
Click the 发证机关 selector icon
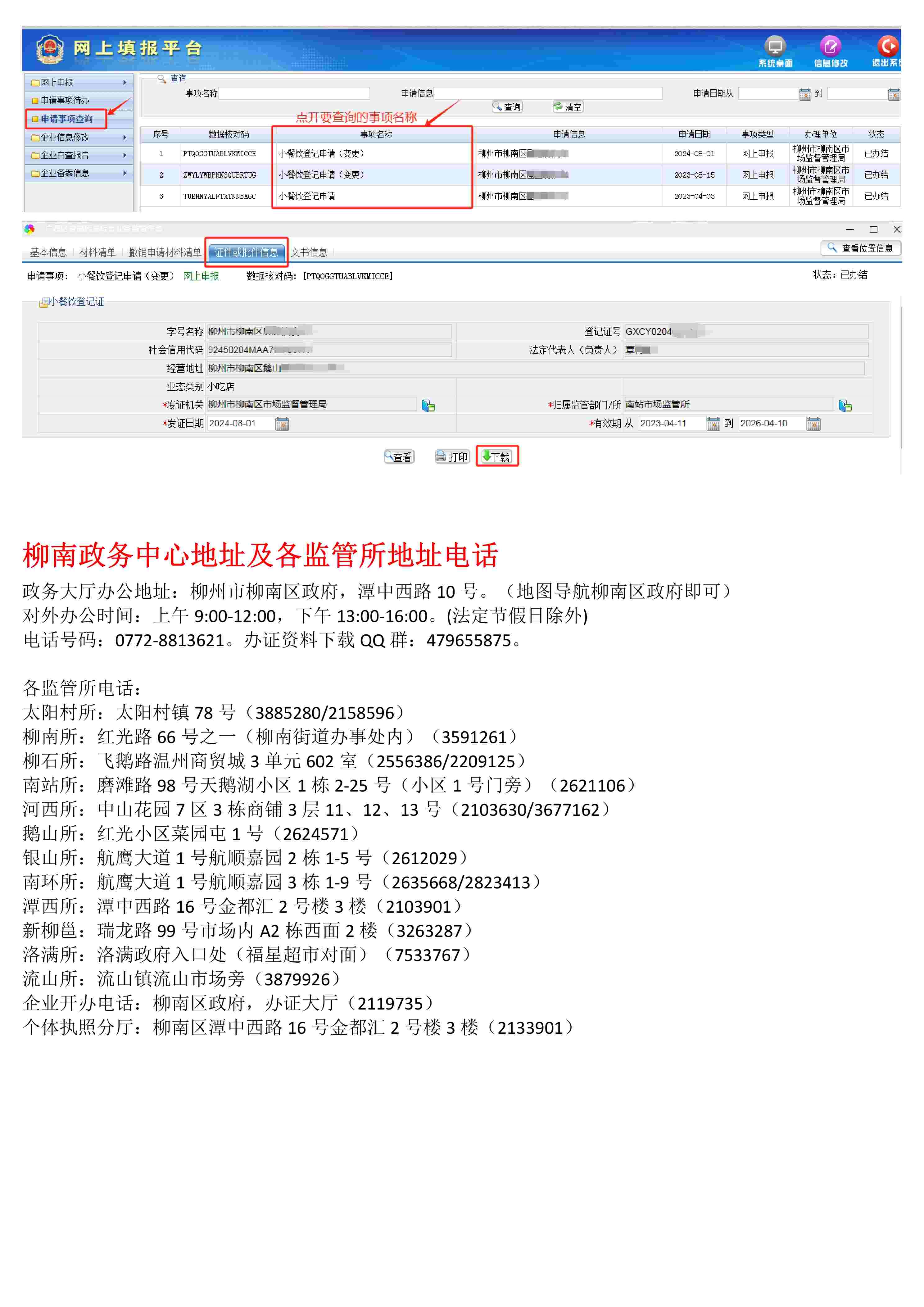coord(428,405)
